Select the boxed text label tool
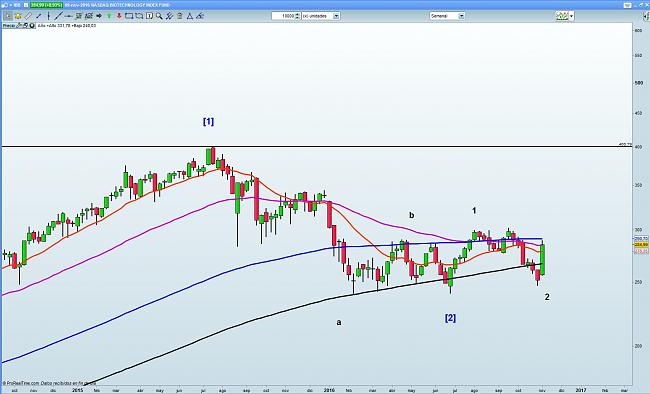 [149, 16]
